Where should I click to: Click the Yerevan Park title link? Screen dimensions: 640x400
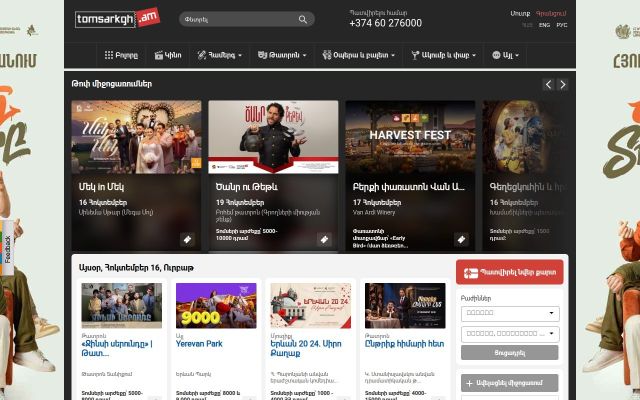(x=199, y=344)
